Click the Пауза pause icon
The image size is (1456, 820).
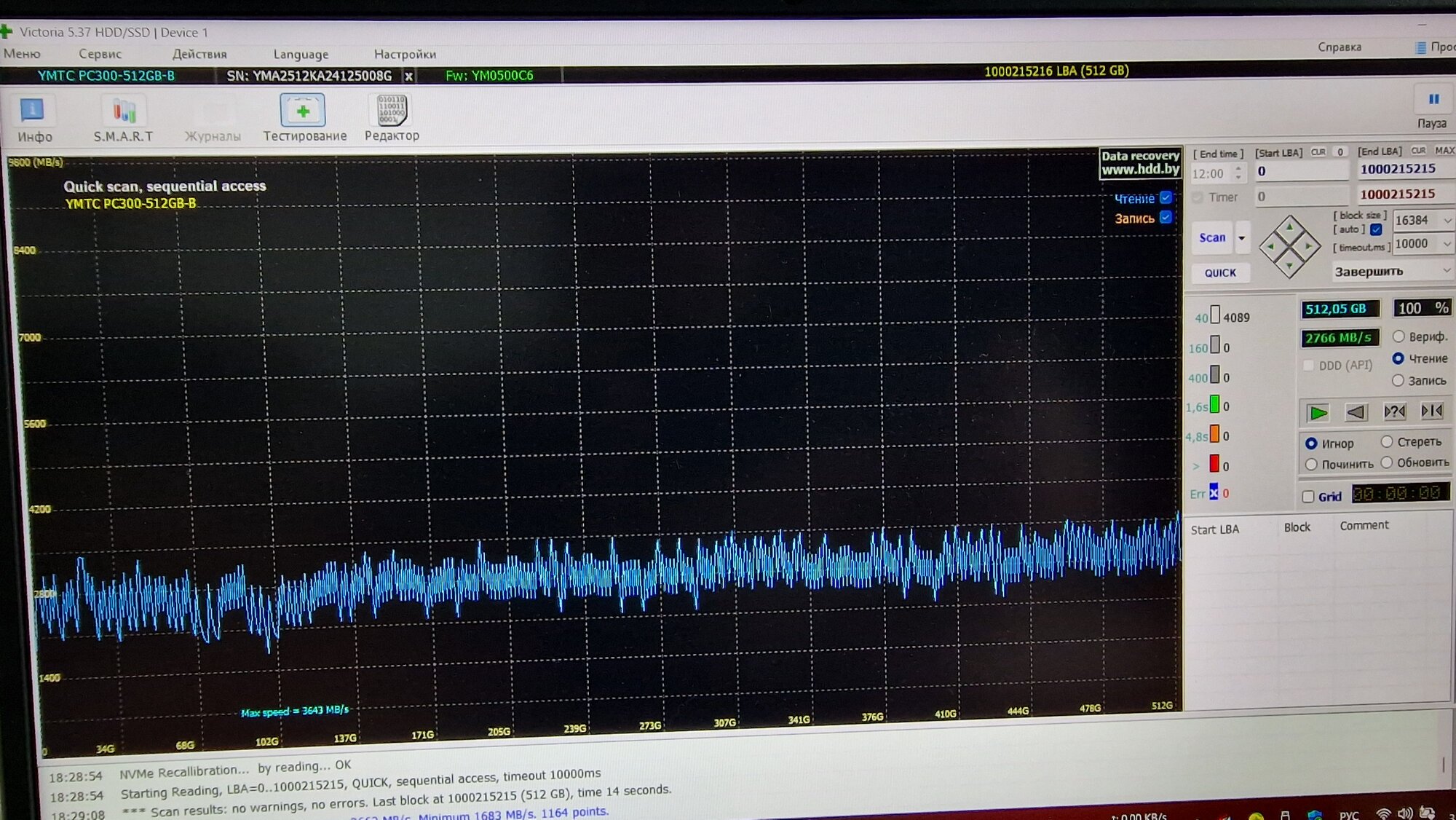pyautogui.click(x=1433, y=100)
